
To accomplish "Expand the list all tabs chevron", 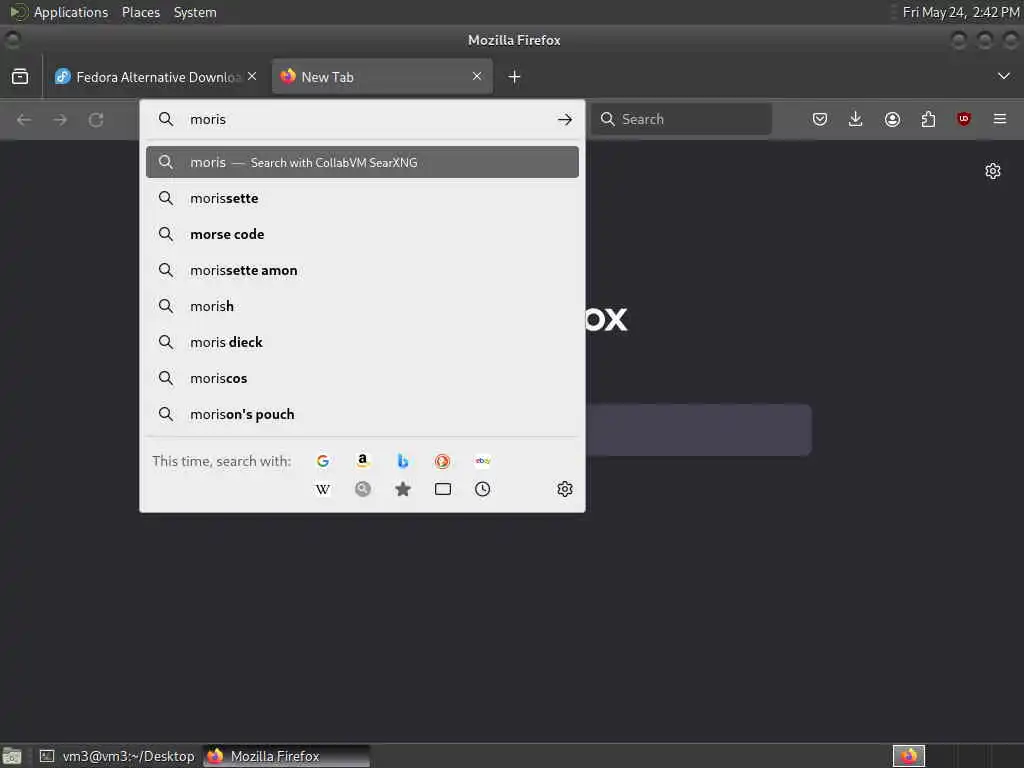I will 1004,76.
